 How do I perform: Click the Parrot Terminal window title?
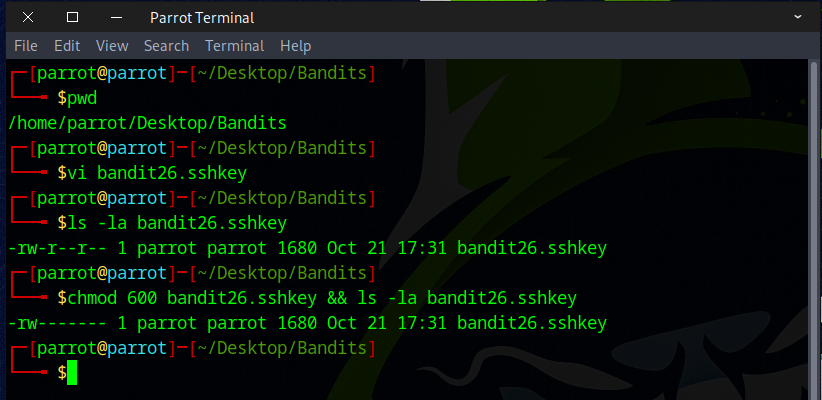click(201, 17)
